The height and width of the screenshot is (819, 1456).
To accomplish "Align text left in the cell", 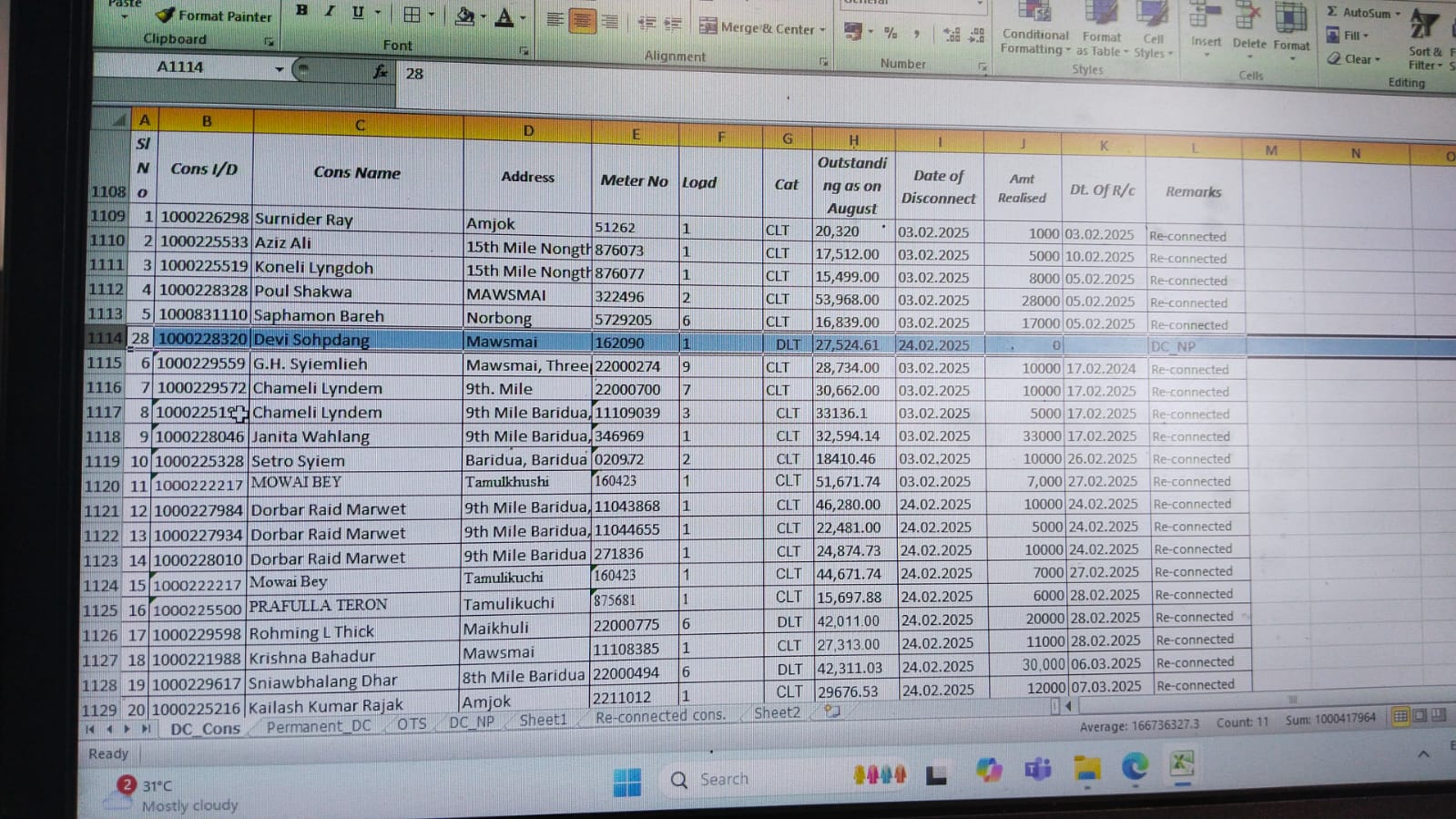I will [555, 20].
